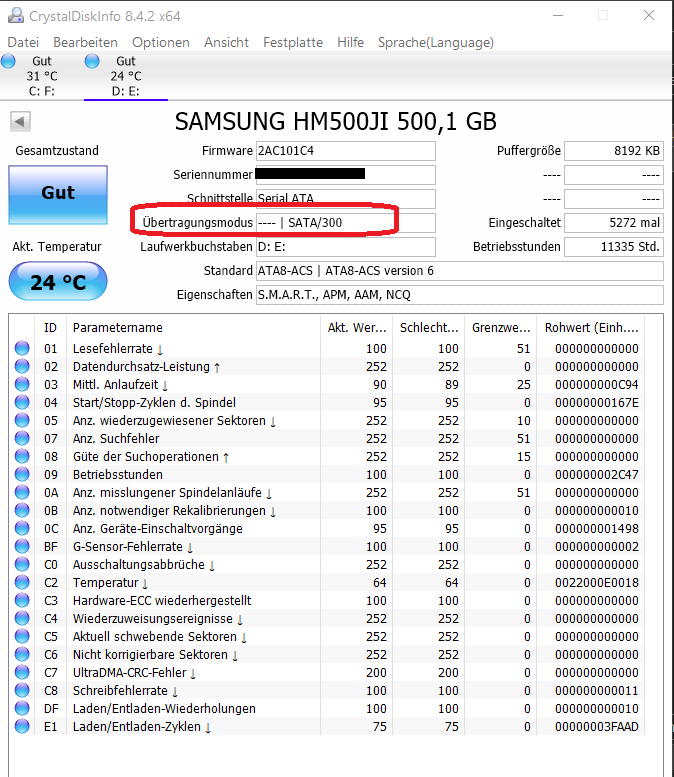The width and height of the screenshot is (674, 777).
Task: Click status icon for Güte der Suchoperationen row
Action: coord(22,456)
